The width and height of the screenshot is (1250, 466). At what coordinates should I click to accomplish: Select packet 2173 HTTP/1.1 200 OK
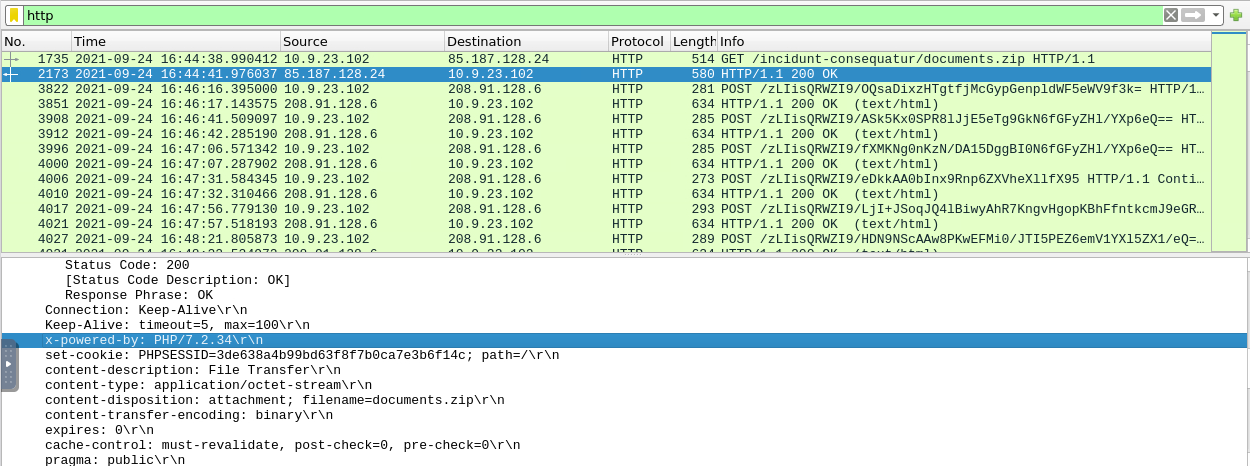606,74
